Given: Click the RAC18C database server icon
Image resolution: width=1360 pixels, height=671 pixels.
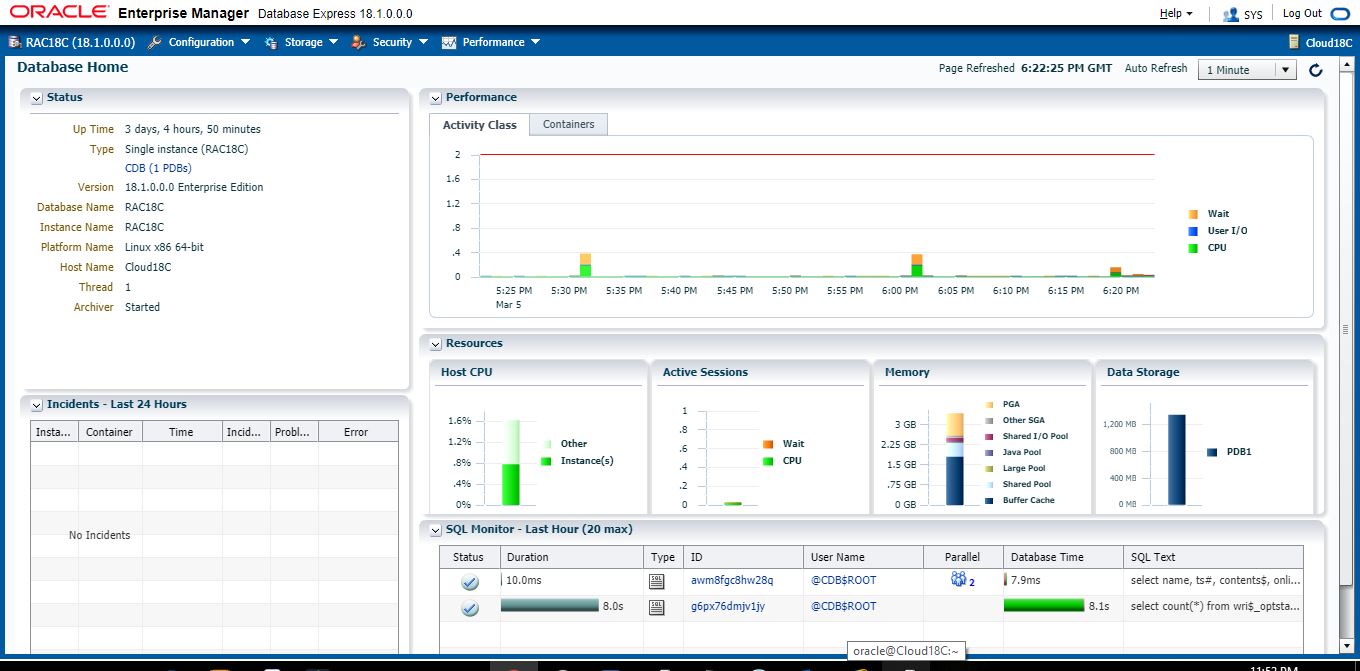Looking at the screenshot, I should pos(14,42).
